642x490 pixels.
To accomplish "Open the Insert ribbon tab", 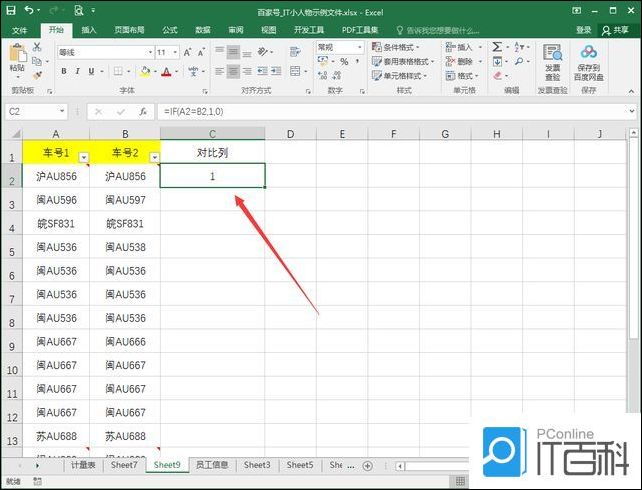I will tap(88, 30).
